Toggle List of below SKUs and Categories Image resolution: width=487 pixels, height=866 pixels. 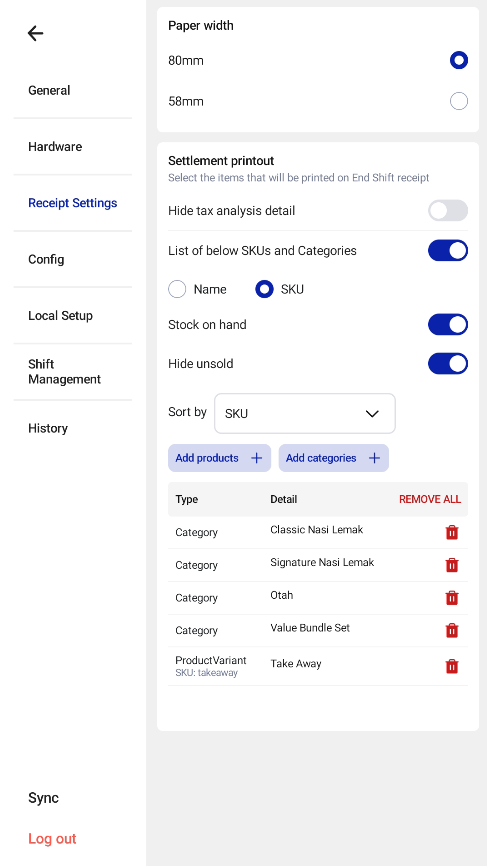448,250
